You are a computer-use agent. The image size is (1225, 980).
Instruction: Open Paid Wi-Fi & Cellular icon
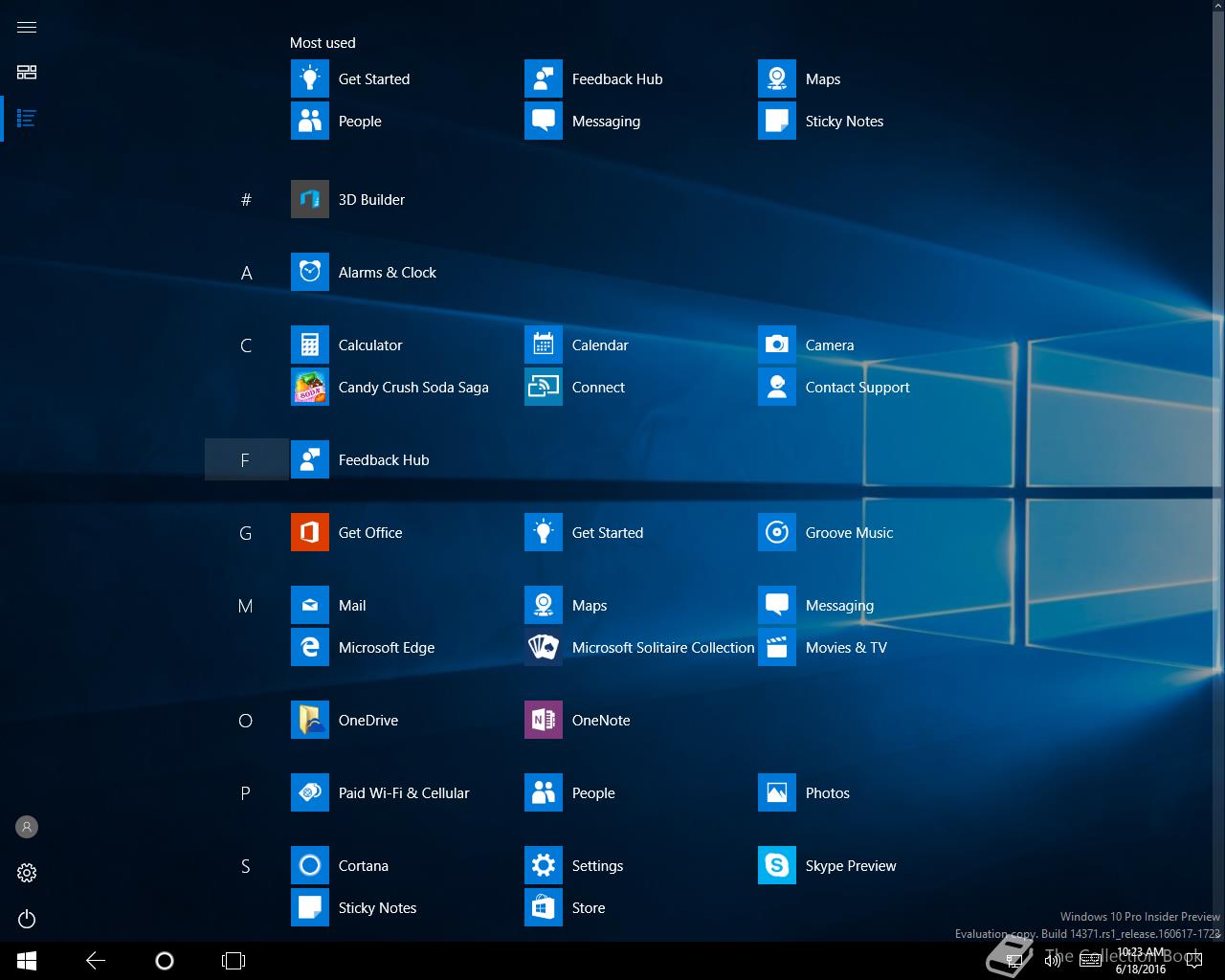[310, 792]
